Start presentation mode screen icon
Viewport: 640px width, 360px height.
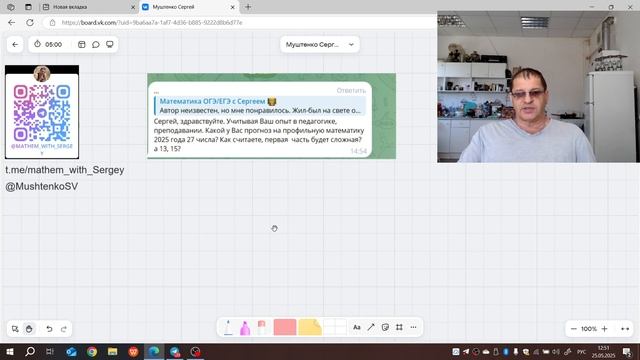tap(109, 44)
